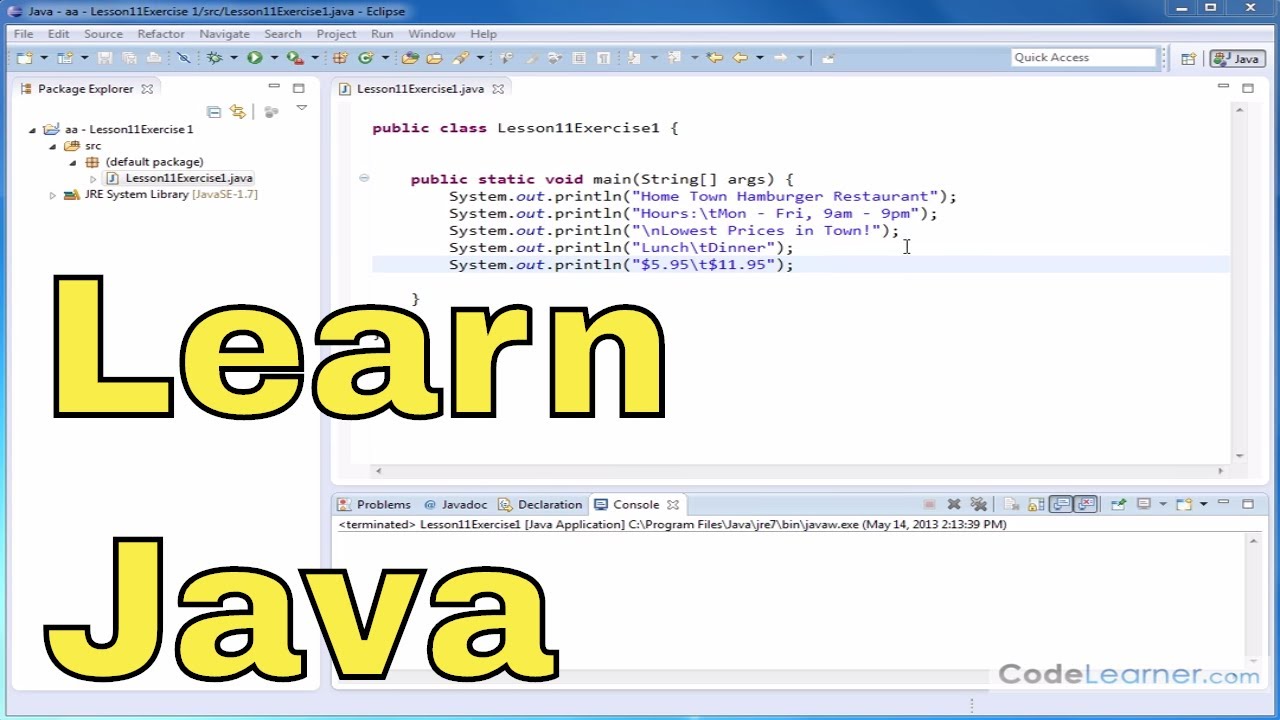Click the Pin Console icon

point(1119,504)
